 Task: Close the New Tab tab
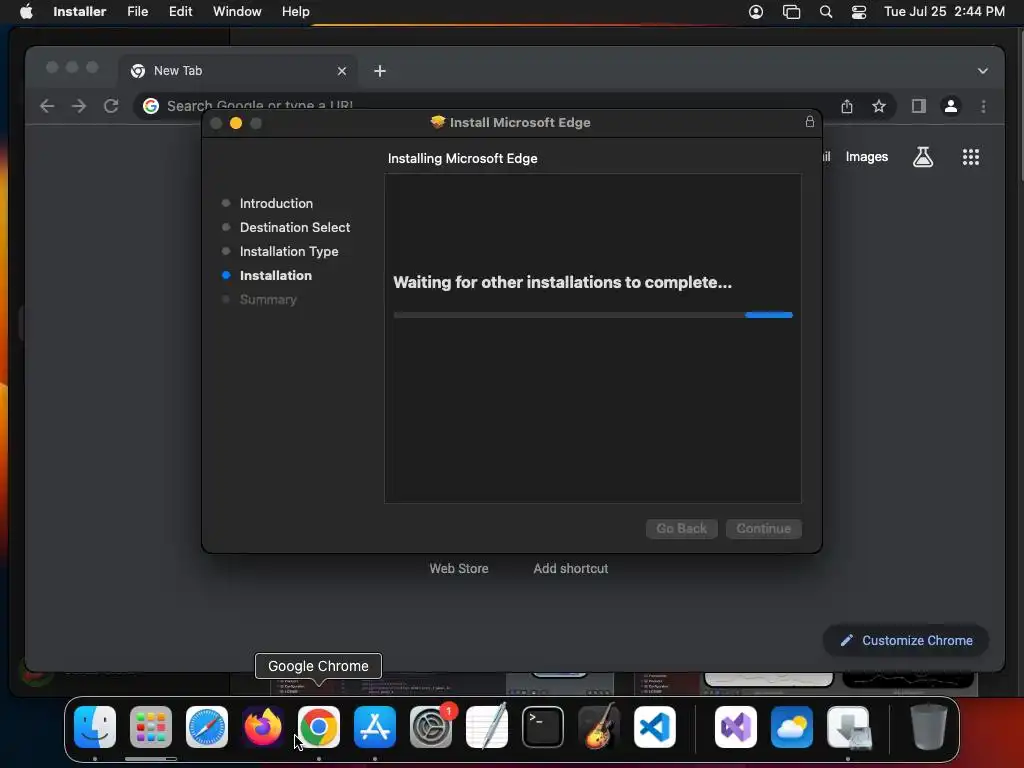point(342,71)
